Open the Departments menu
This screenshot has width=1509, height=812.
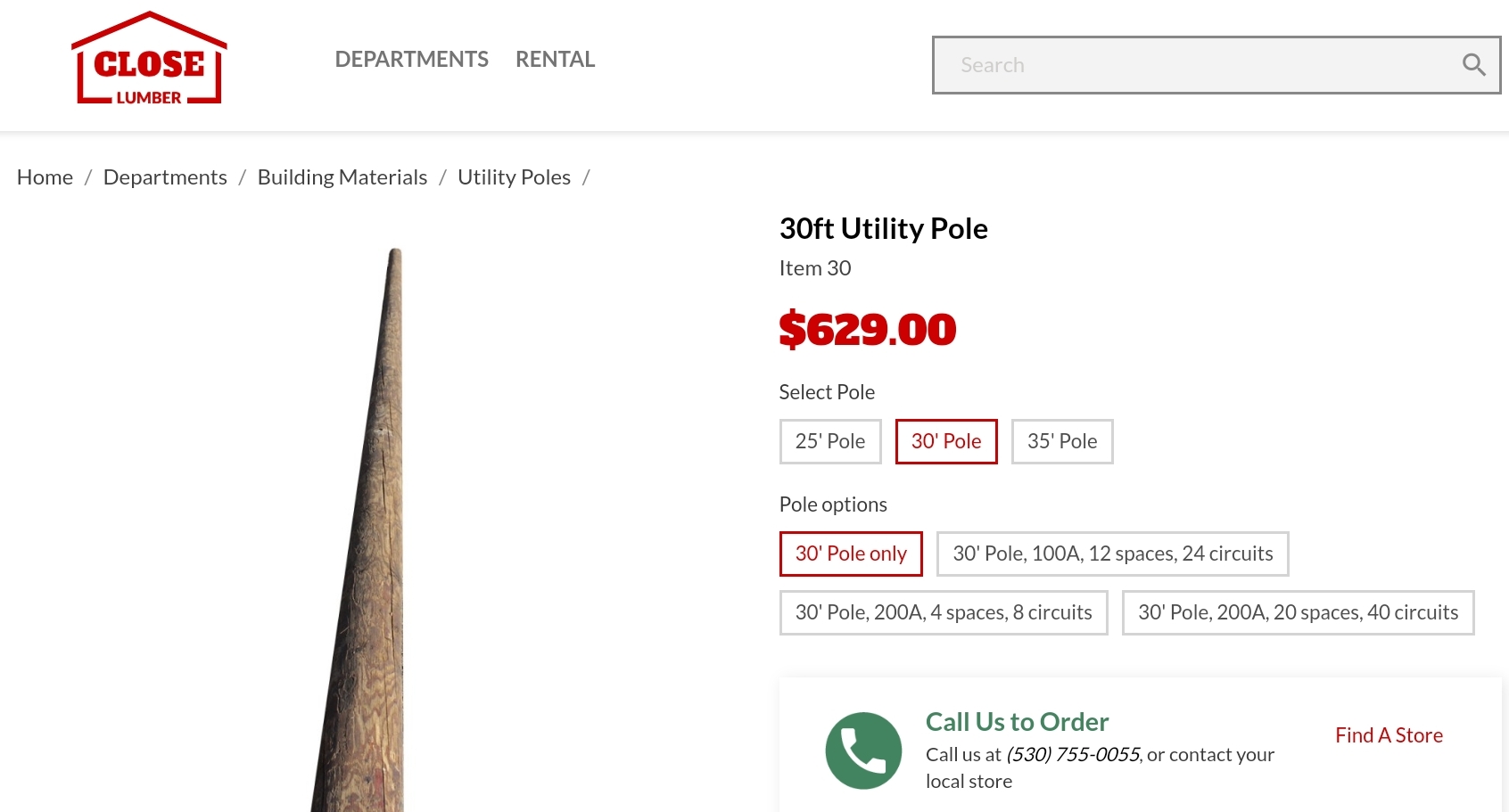click(411, 60)
